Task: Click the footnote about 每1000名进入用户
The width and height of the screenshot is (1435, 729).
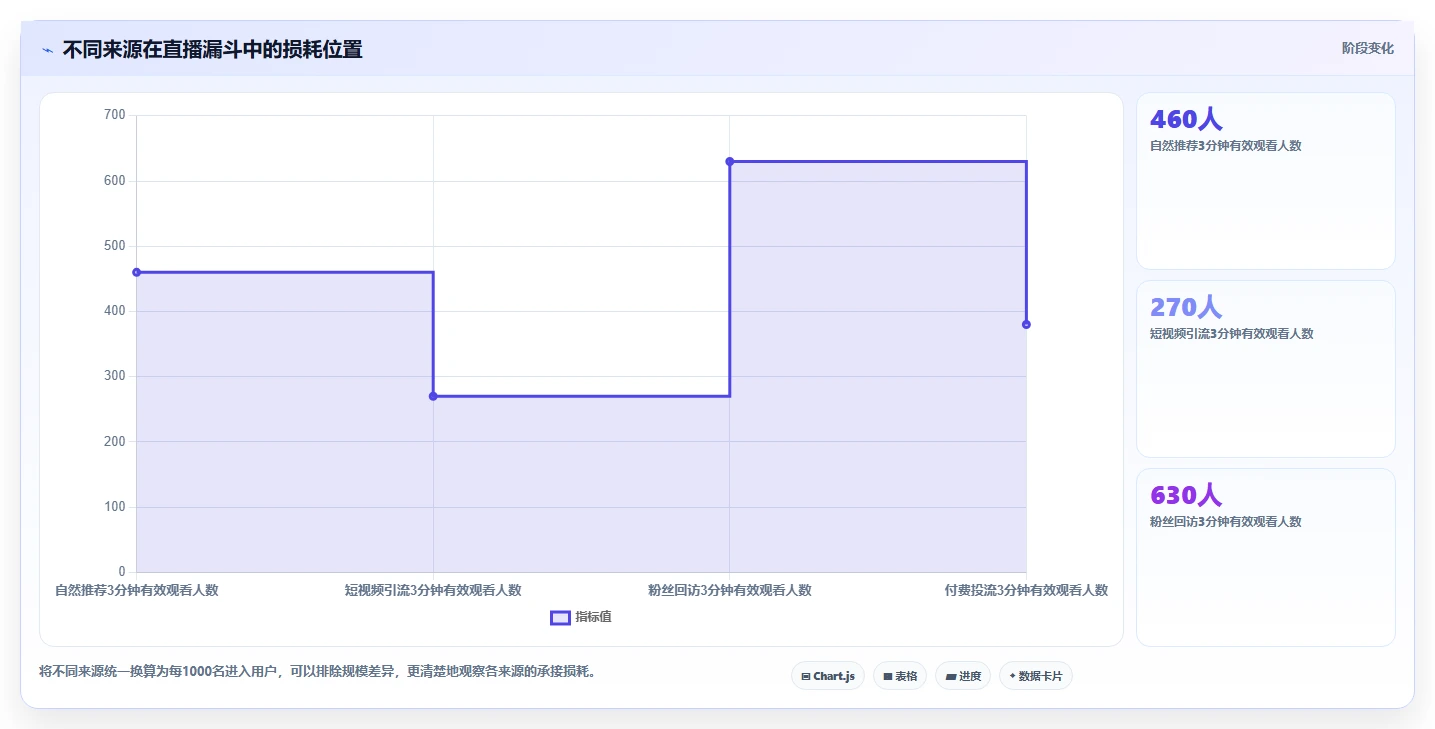Action: click(320, 671)
